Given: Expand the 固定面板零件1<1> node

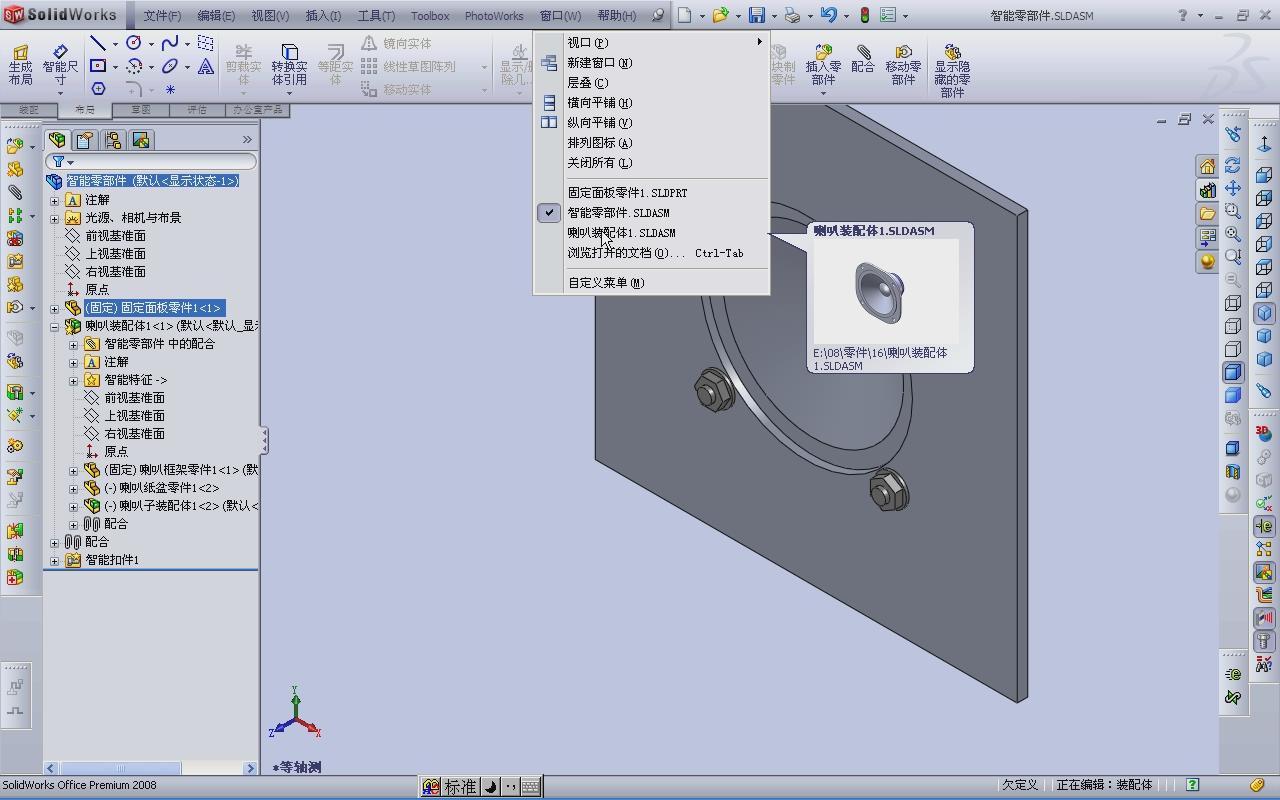Looking at the screenshot, I should pos(55,308).
